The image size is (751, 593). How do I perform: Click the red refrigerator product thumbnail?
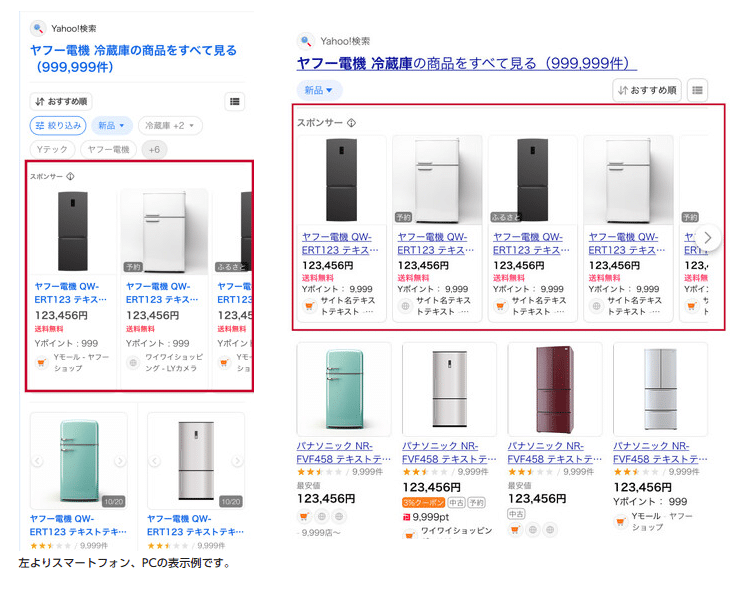point(554,388)
